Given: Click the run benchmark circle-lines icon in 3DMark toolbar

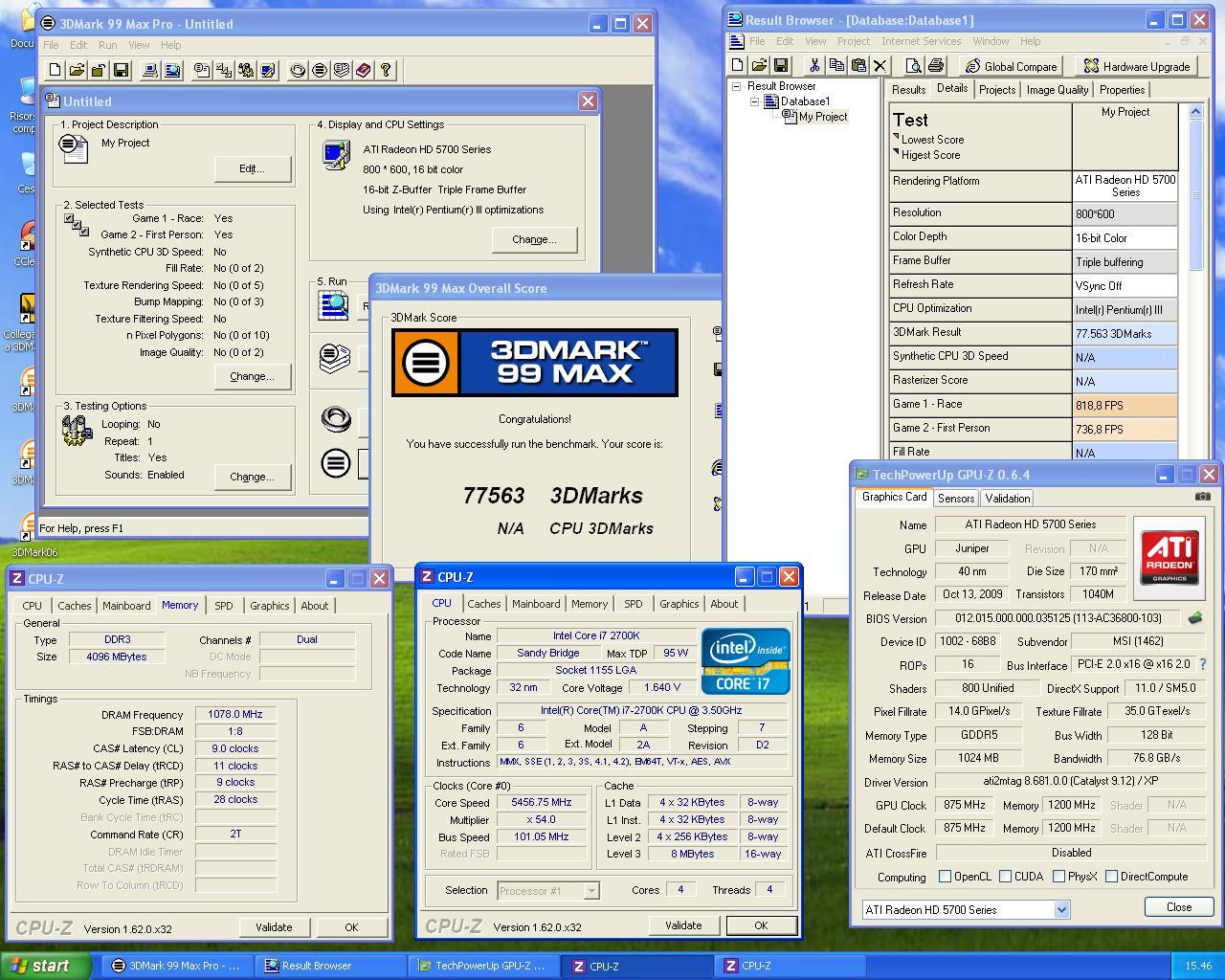Looking at the screenshot, I should (x=320, y=70).
